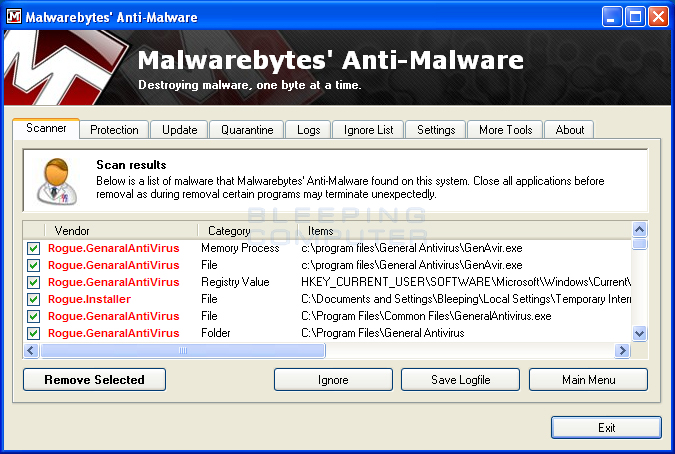675x454 pixels.
Task: Uncheck the Folder row checkbox
Action: click(33, 333)
